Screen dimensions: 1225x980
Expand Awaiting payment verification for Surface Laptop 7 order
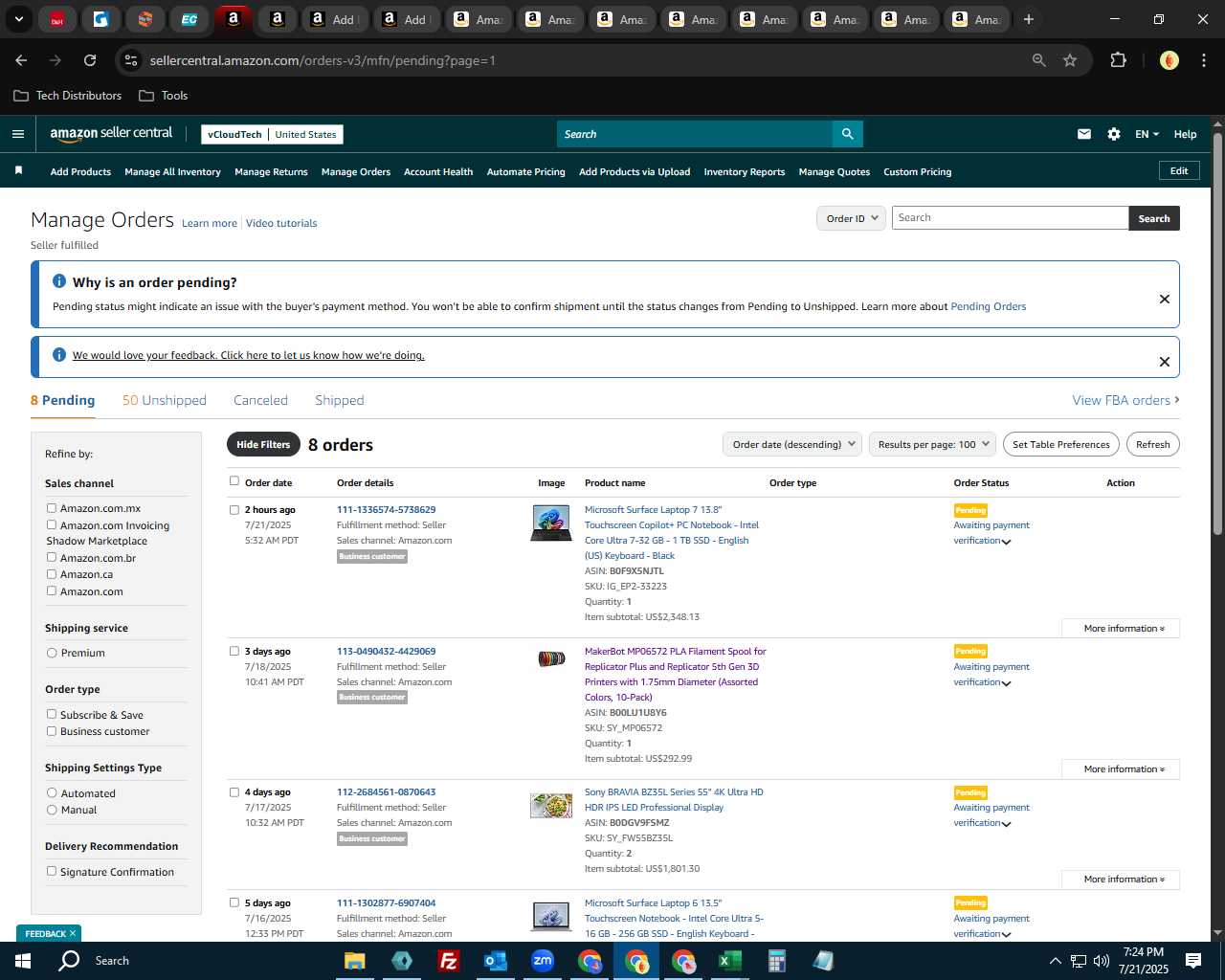tap(1007, 542)
